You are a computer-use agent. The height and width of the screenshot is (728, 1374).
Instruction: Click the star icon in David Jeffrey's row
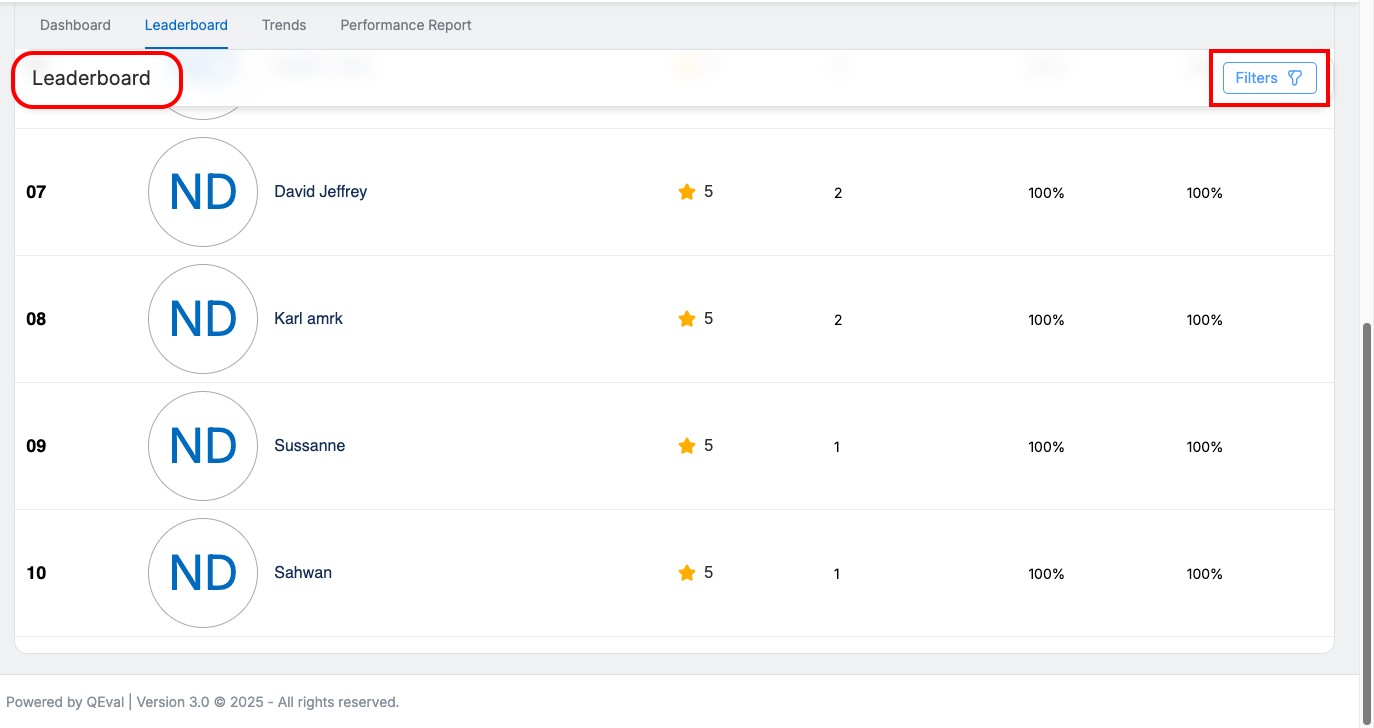click(x=687, y=192)
